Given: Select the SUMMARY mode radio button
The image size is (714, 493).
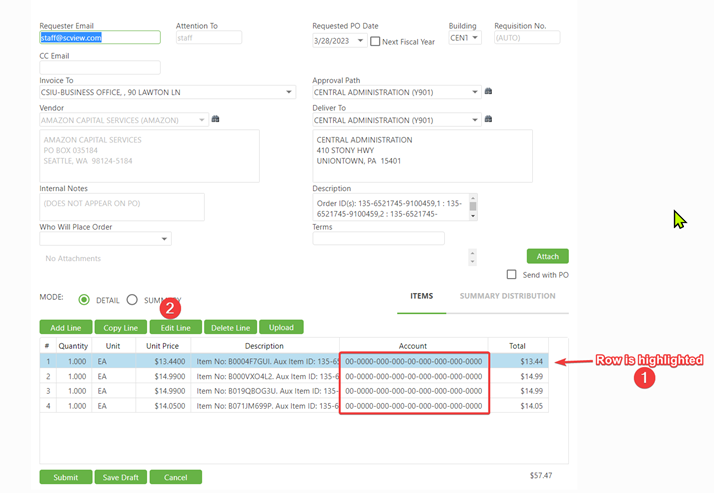Looking at the screenshot, I should (132, 299).
